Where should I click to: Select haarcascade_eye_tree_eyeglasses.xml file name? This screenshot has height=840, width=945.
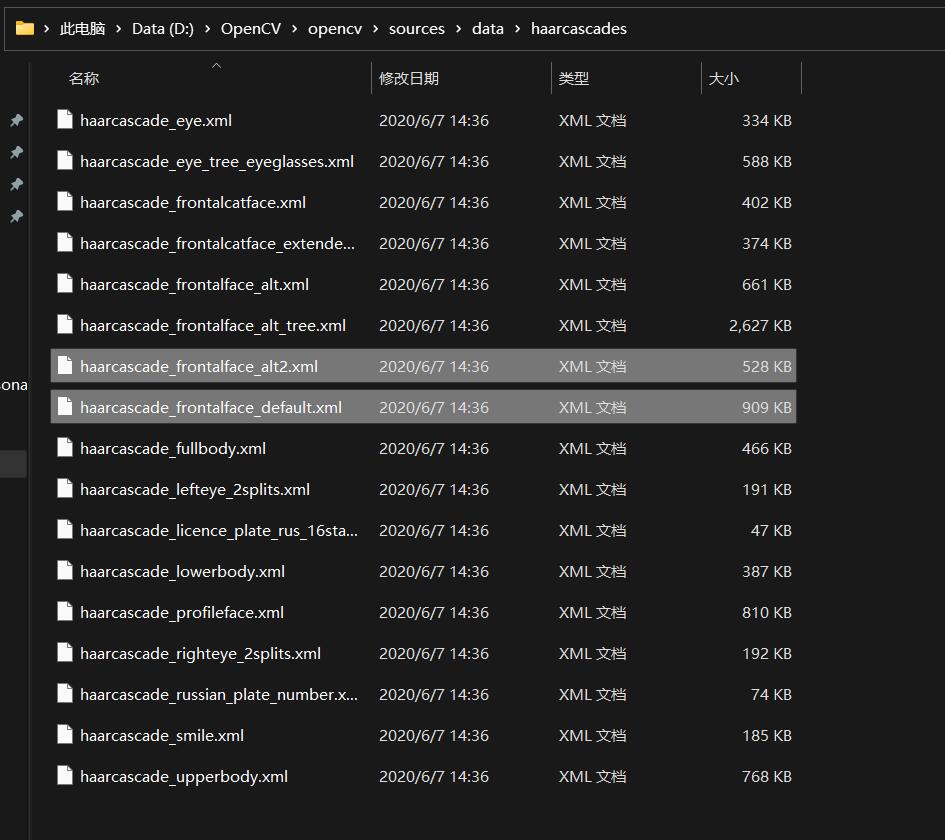coord(217,161)
